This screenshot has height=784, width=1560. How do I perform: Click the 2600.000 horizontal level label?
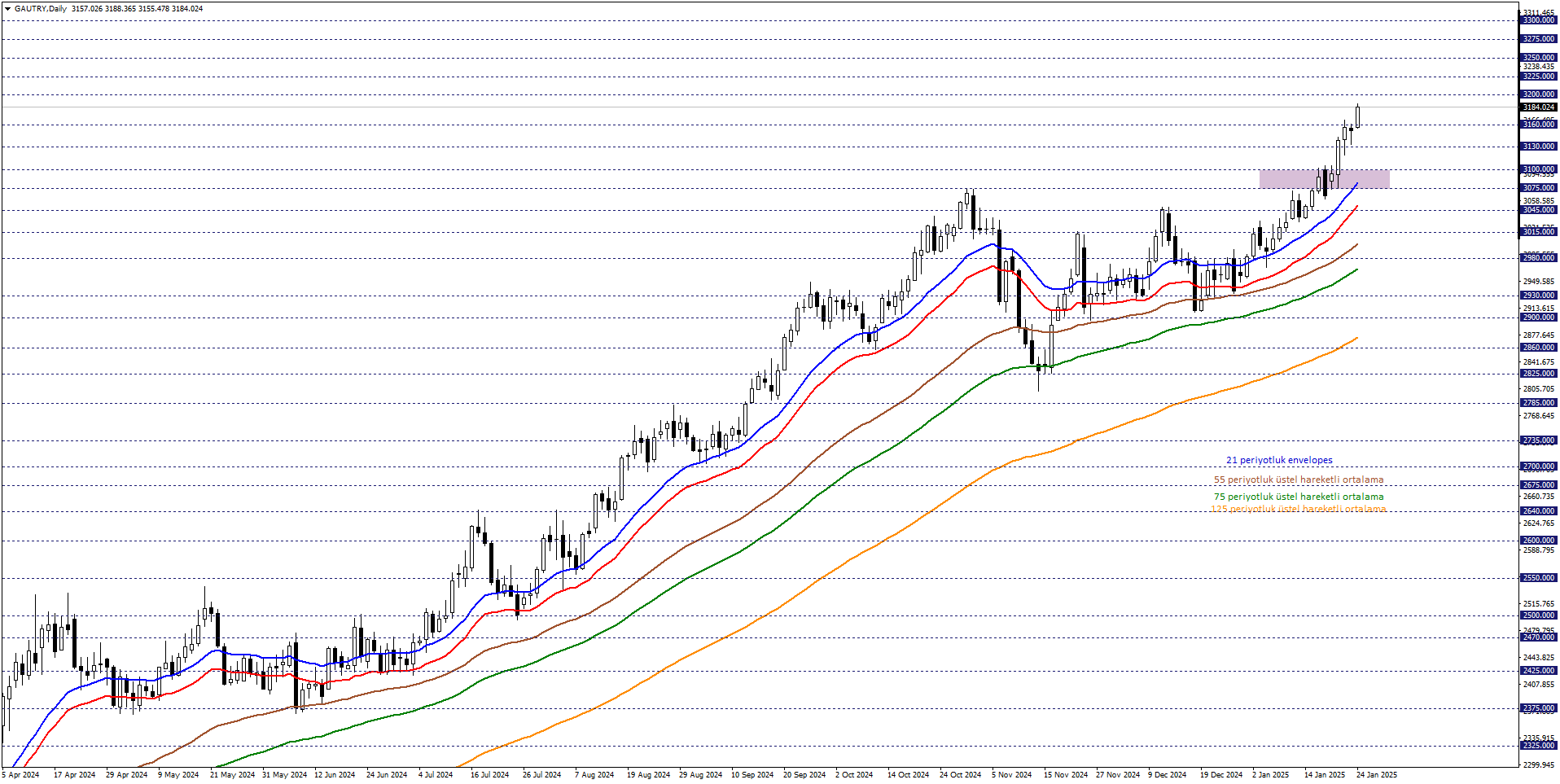1539,541
